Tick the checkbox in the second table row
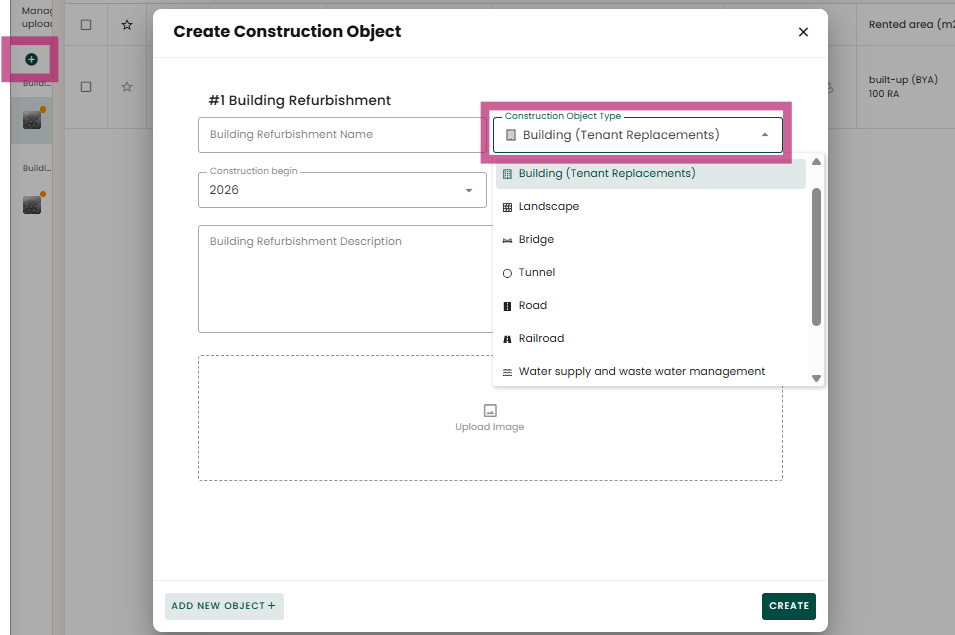The height and width of the screenshot is (635, 955). [x=86, y=87]
